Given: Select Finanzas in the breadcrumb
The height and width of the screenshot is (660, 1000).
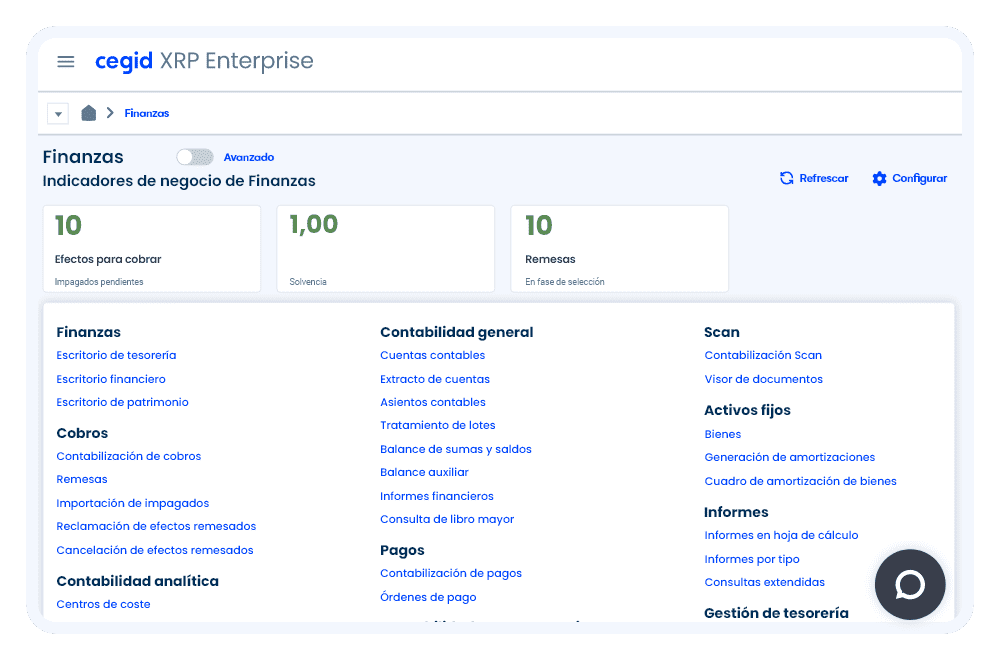Looking at the screenshot, I should (x=147, y=114).
